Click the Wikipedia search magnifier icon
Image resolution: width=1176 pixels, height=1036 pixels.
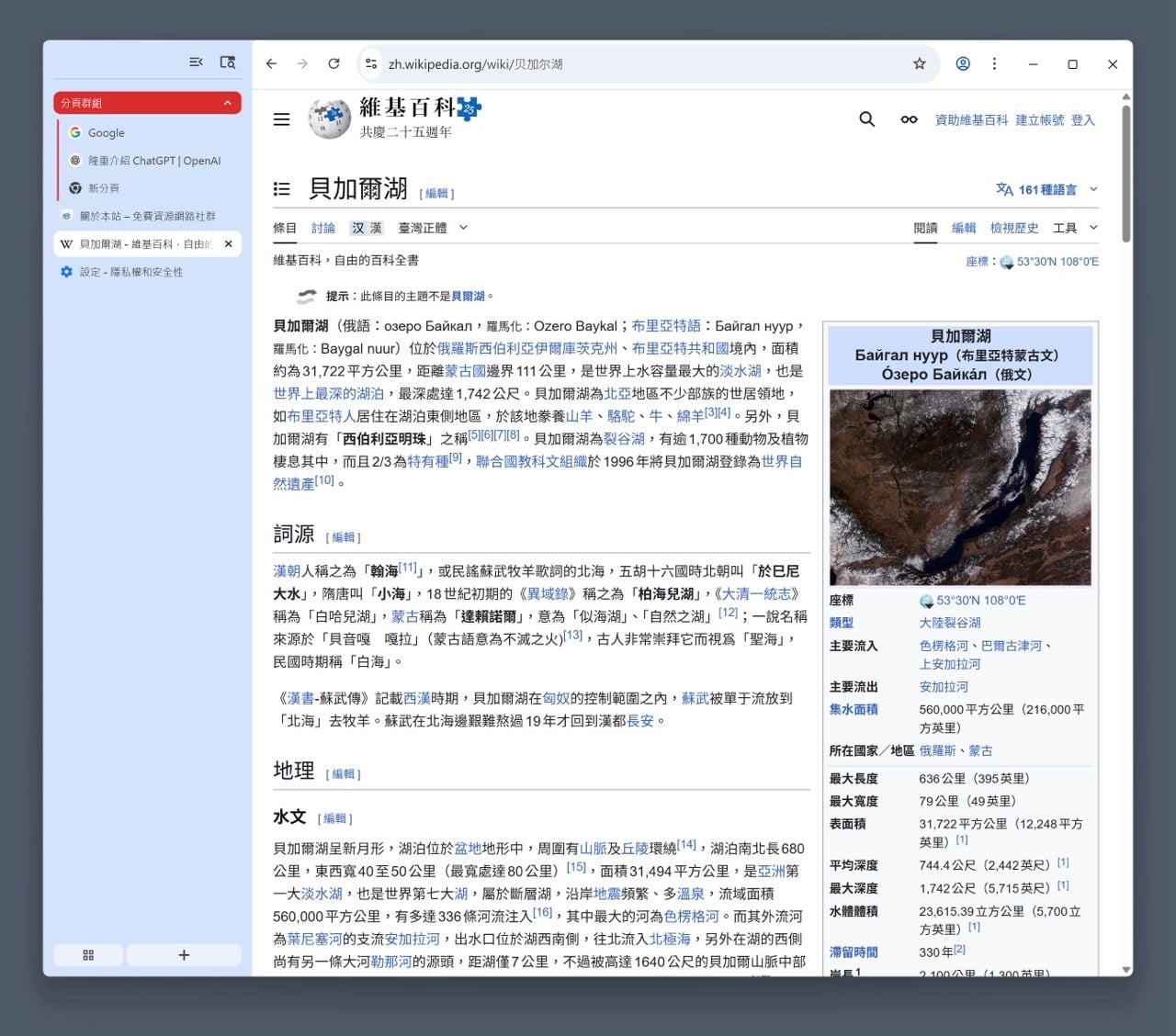coord(866,119)
